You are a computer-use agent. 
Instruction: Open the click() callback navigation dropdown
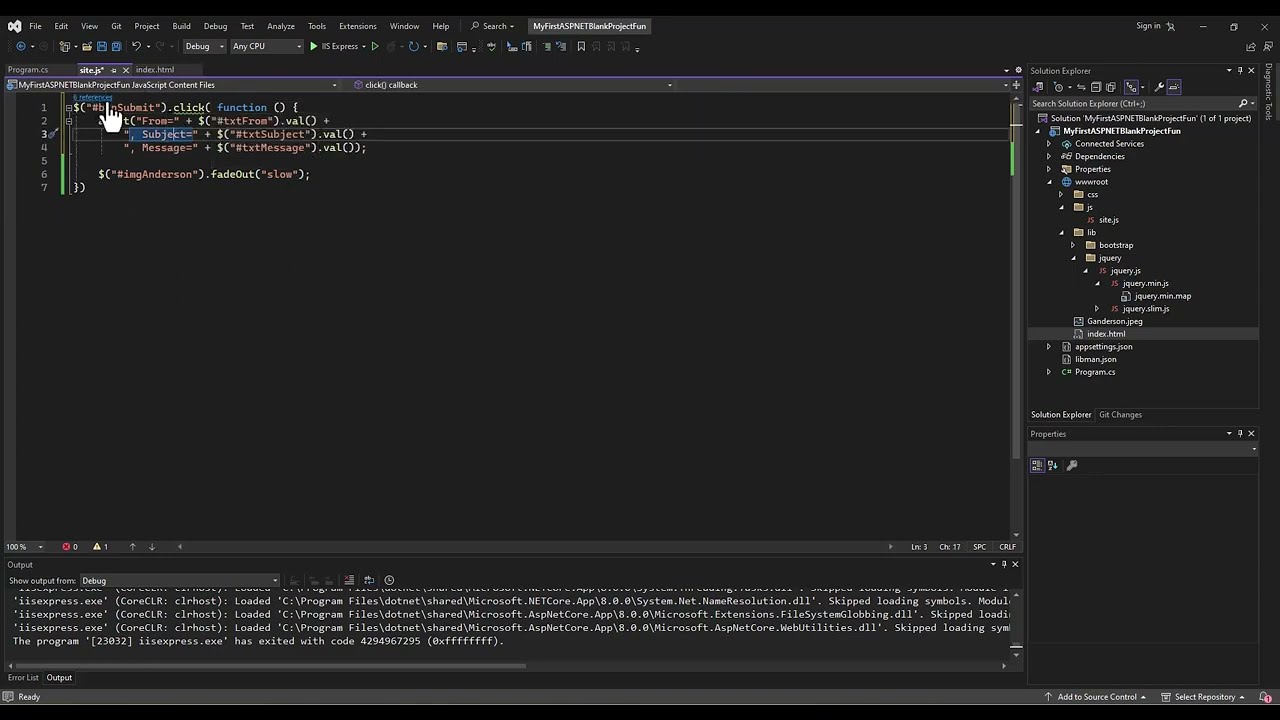[513, 85]
